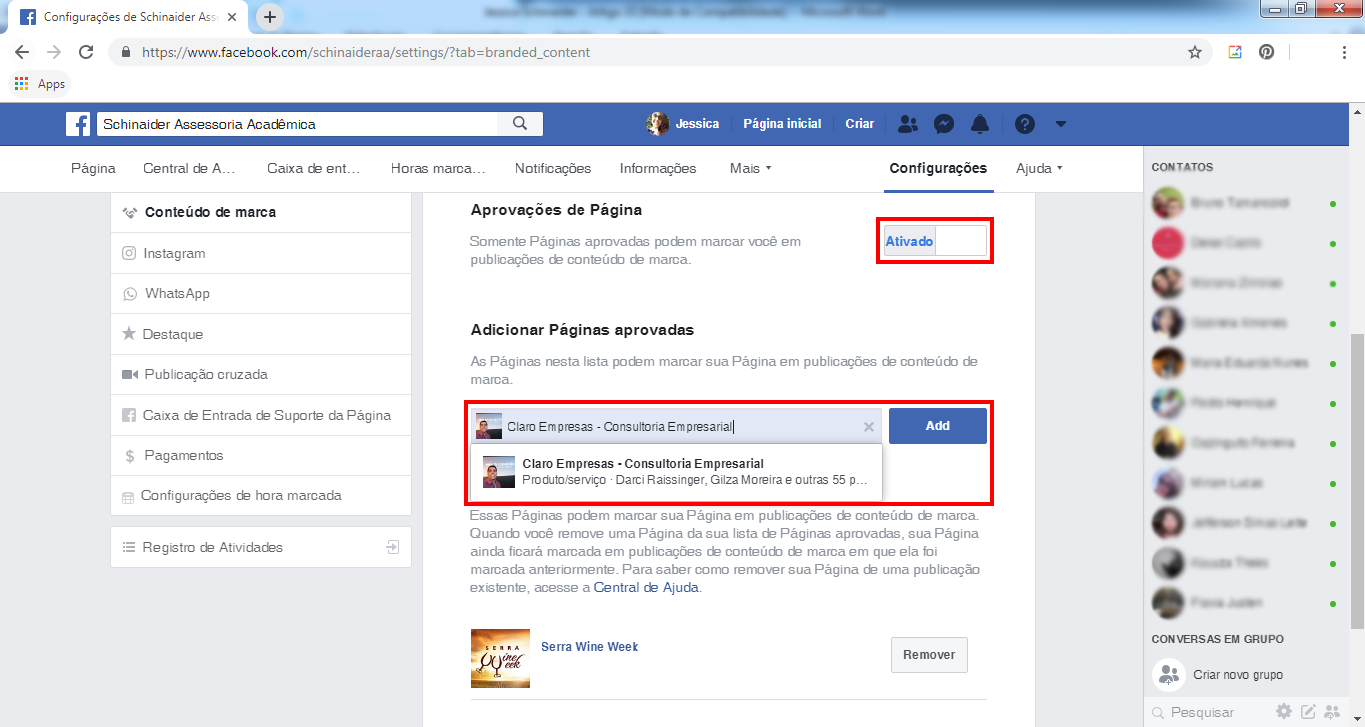Switch to Notificações tab
1365x727 pixels.
[x=553, y=168]
